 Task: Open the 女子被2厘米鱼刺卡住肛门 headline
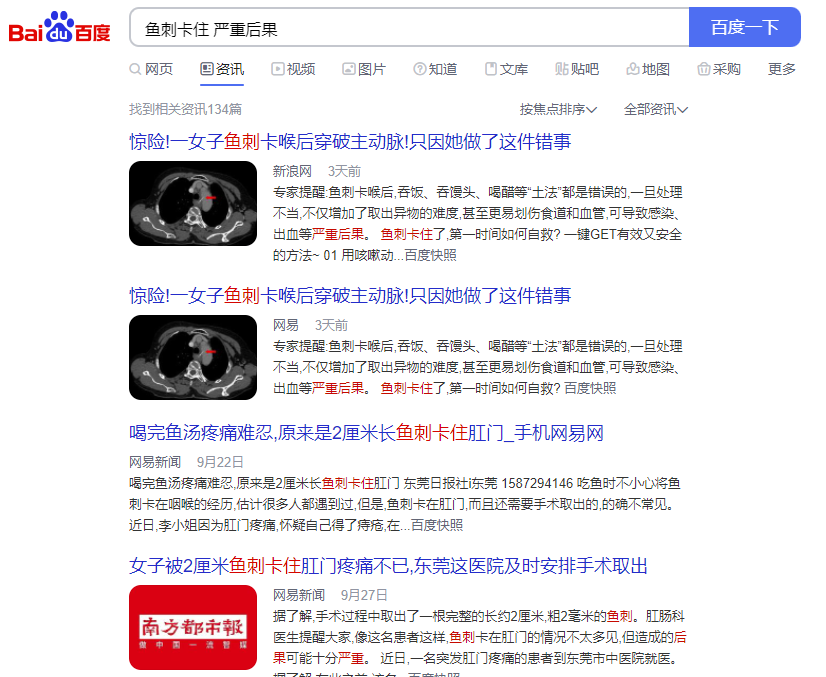(388, 566)
